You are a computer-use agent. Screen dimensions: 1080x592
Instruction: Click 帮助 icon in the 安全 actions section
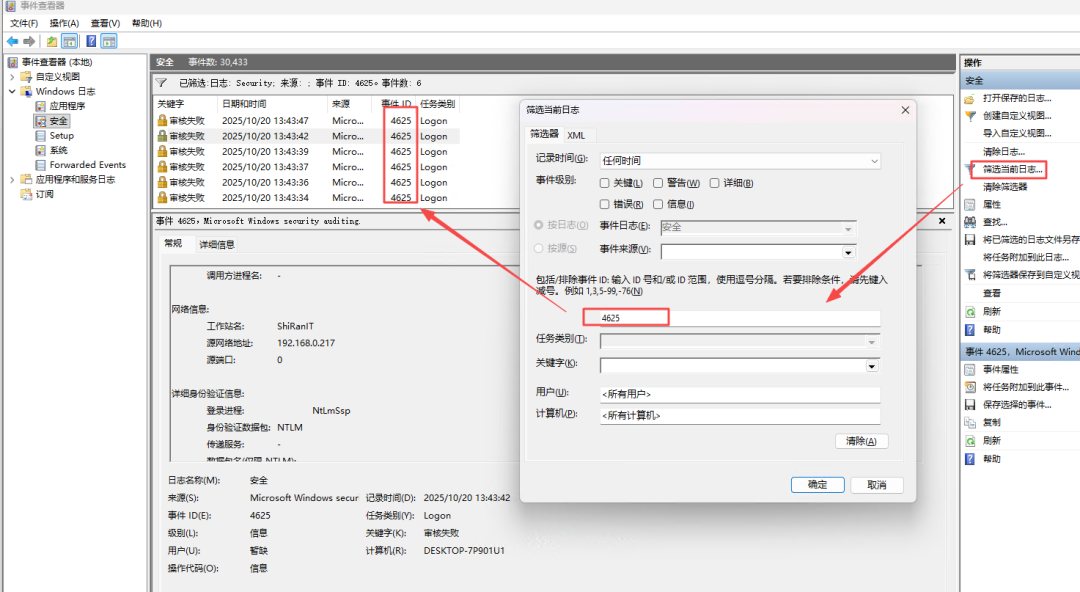970,330
